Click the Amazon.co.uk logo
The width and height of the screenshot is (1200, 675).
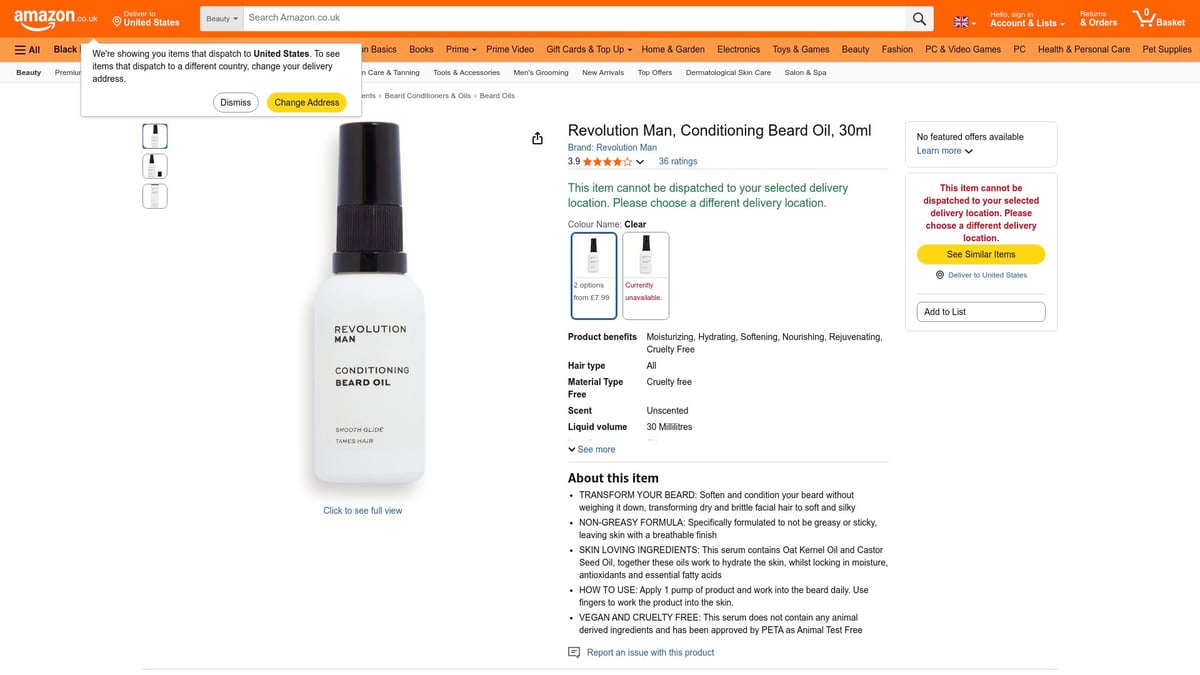pos(47,17)
